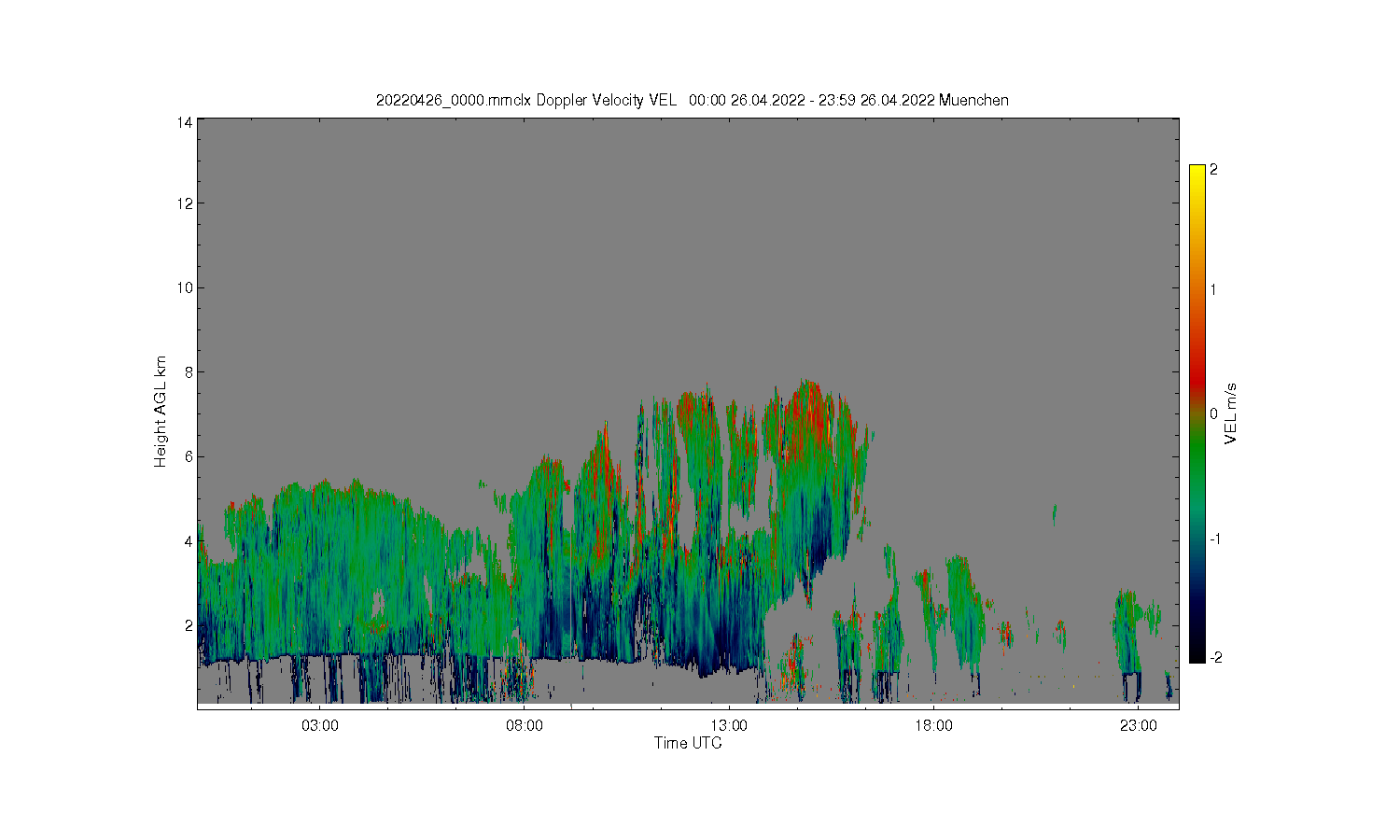The width and height of the screenshot is (1400, 840).
Task: Click the 18:00 time tick label
Action: [x=933, y=726]
